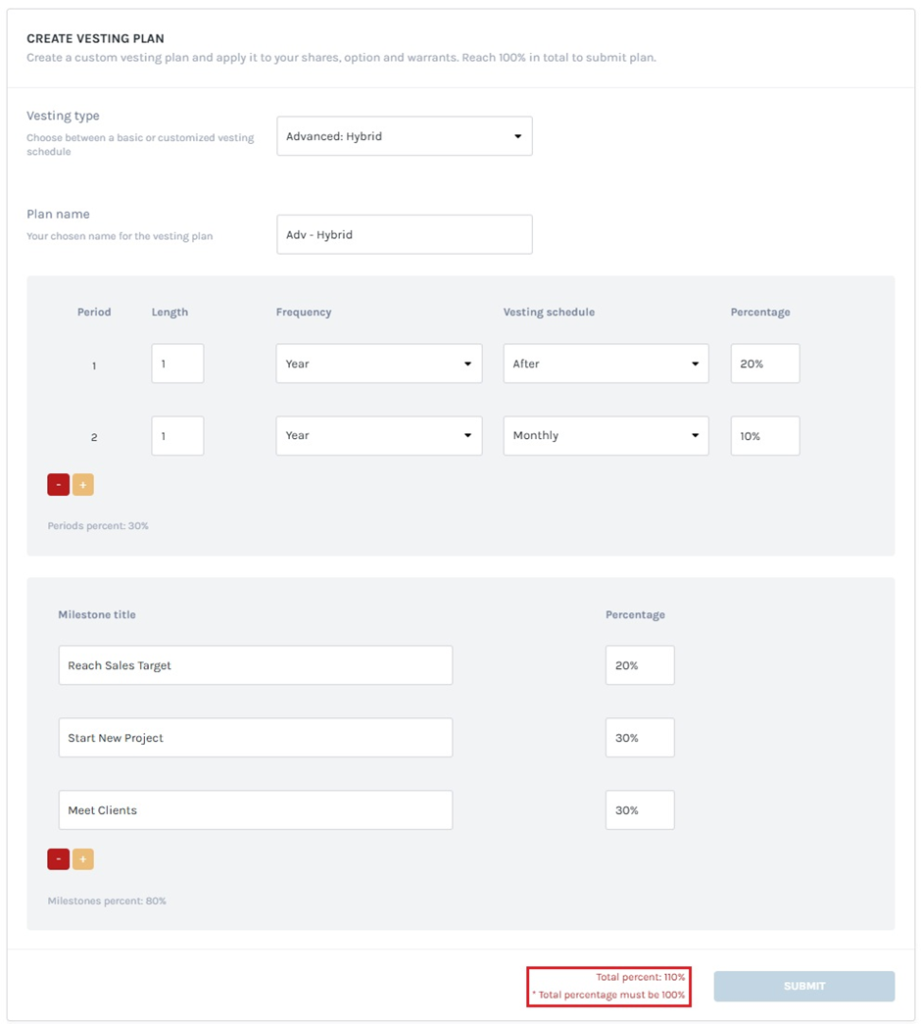The height and width of the screenshot is (1024, 921).
Task: Edit the percentage for Meet Clients milestone
Action: [639, 810]
